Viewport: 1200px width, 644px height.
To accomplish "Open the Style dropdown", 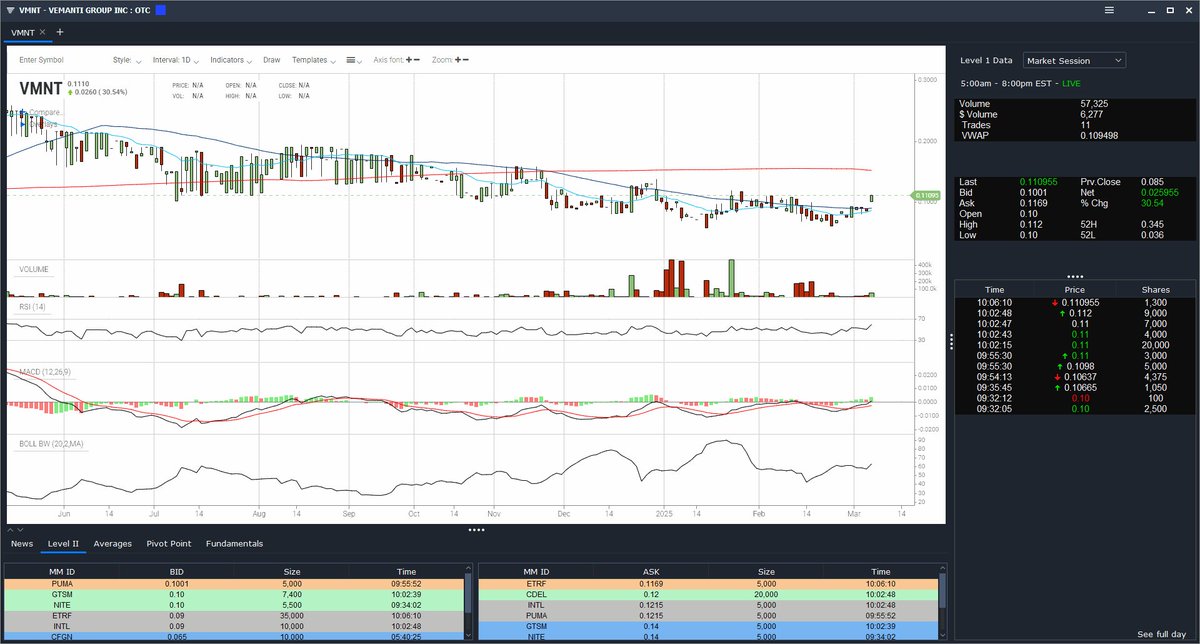I will click(x=127, y=60).
